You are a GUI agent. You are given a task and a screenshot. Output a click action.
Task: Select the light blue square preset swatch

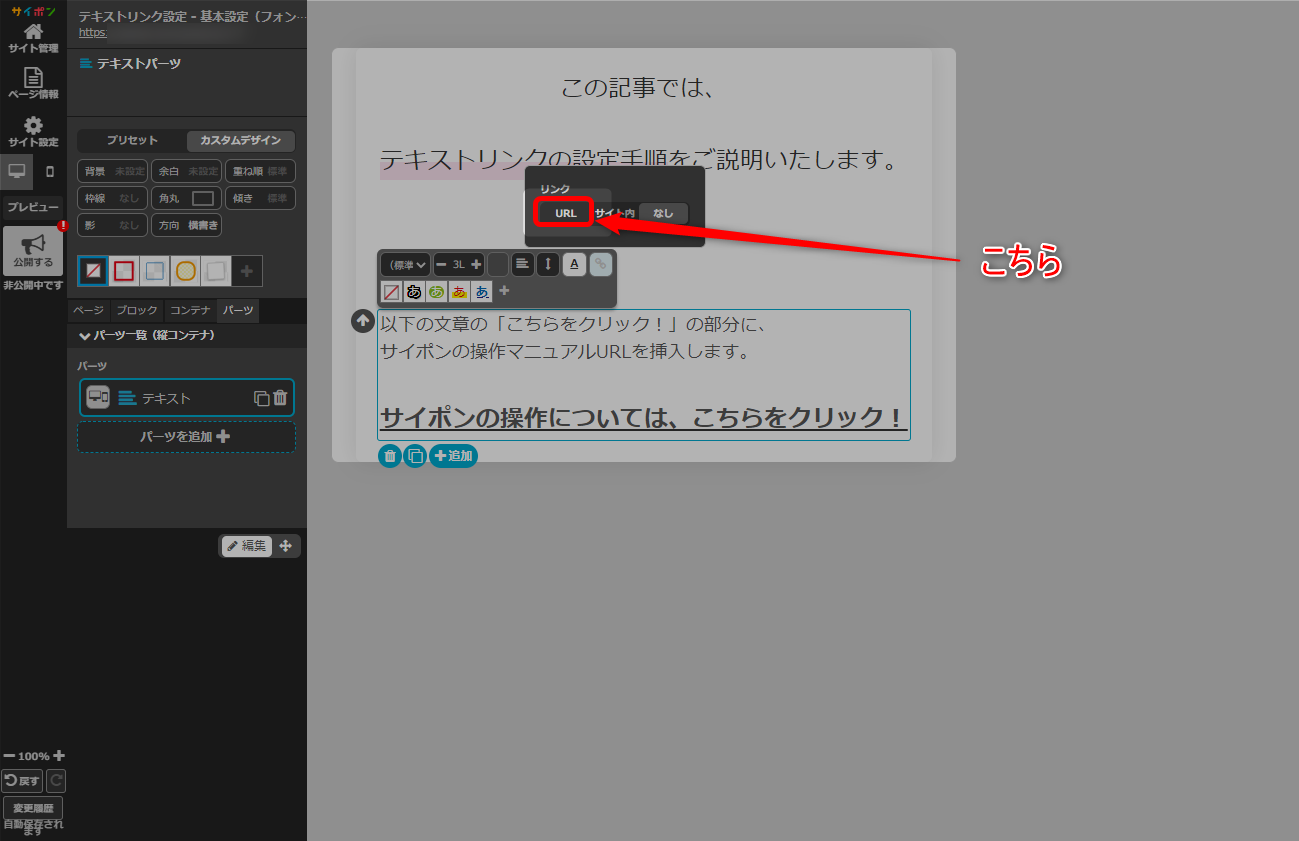click(x=154, y=270)
